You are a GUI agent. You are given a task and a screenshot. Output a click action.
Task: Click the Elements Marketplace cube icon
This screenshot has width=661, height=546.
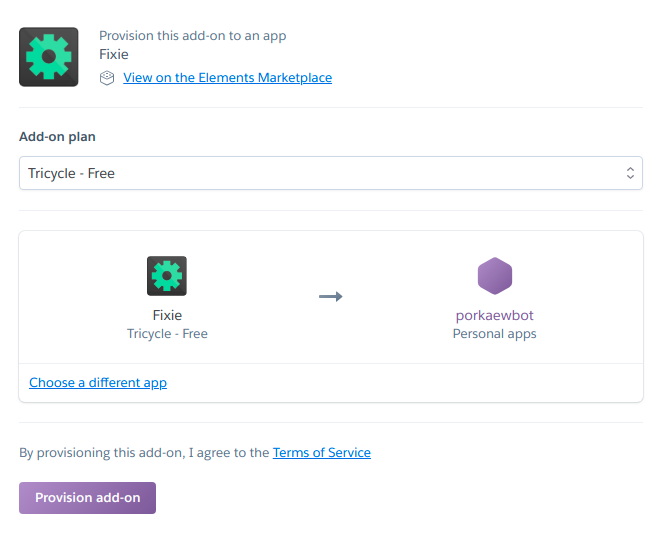coord(107,78)
